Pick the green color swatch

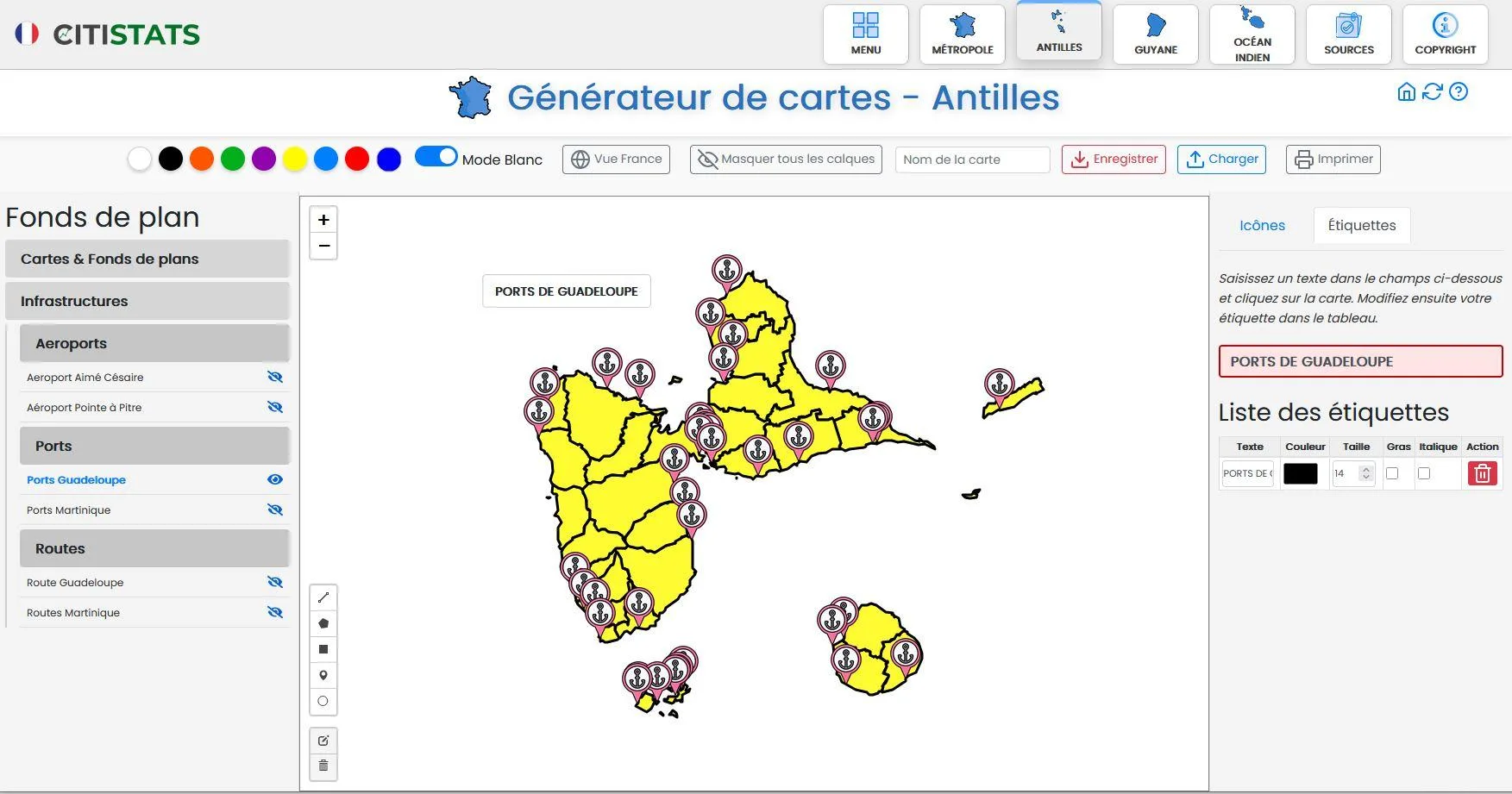(233, 159)
